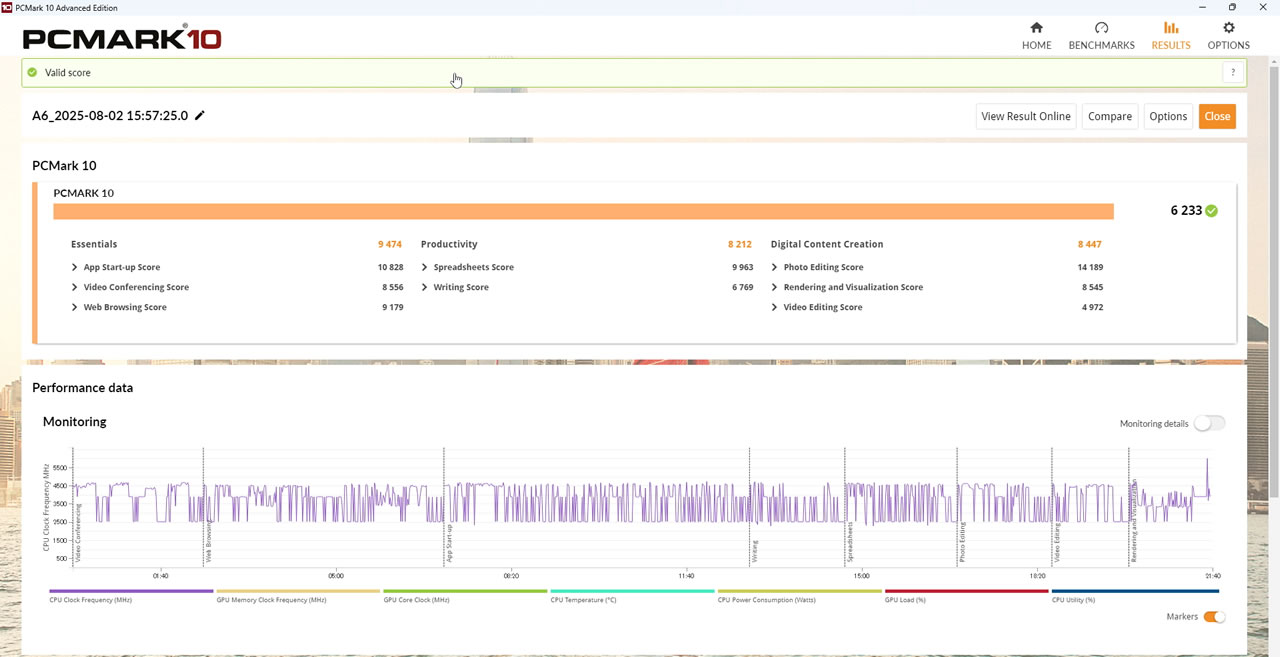
Task: Click the Web Browsing value 9 179
Action: [x=391, y=307]
